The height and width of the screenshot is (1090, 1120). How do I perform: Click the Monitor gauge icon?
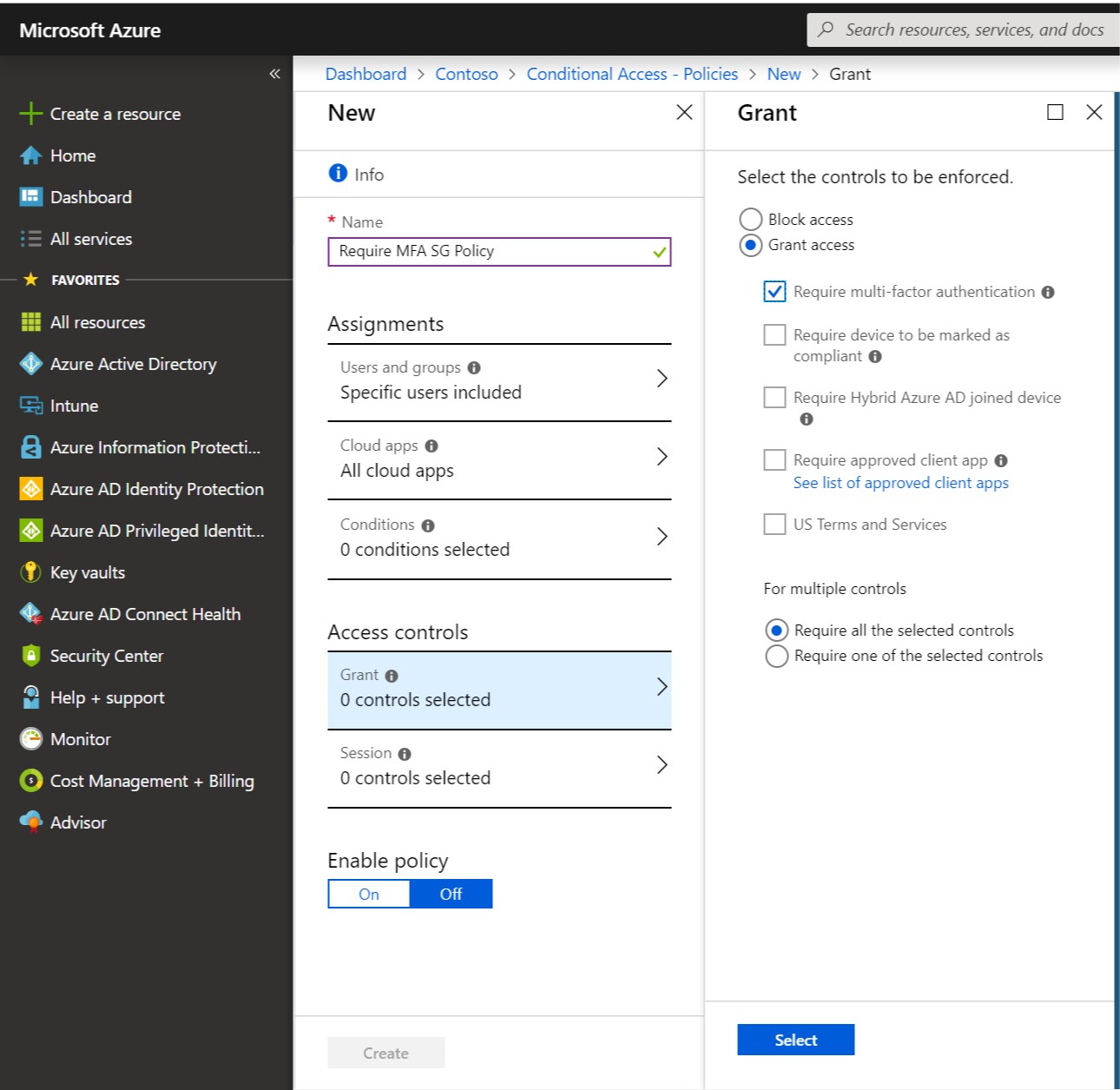(31, 739)
